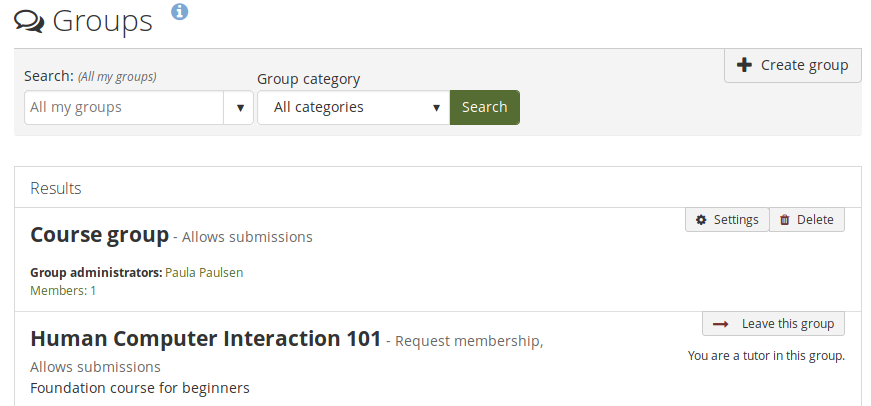Click the Group category label
871x406 pixels.
pos(308,79)
